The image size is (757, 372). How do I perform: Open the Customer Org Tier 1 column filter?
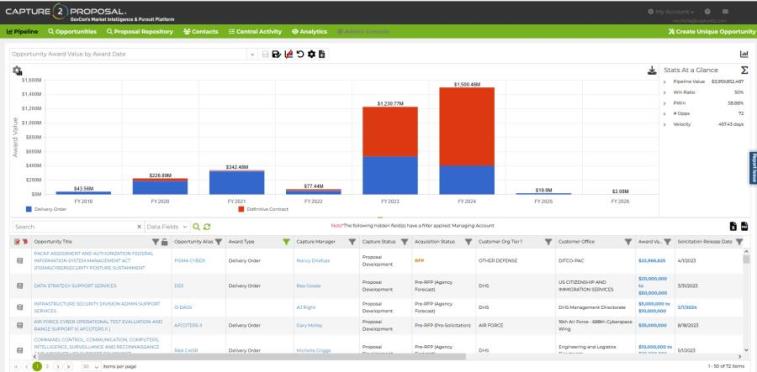tap(548, 242)
